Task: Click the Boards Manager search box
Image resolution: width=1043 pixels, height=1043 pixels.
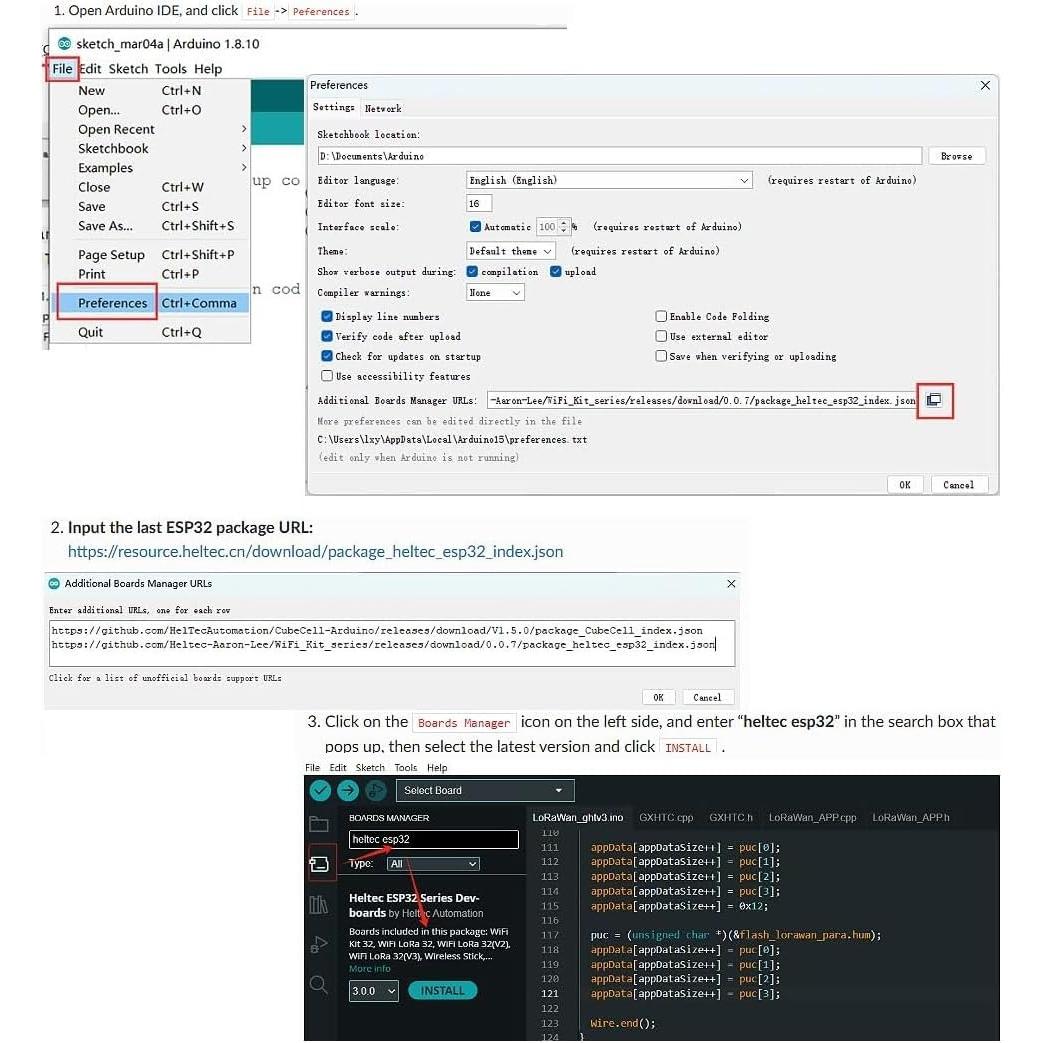Action: pyautogui.click(x=433, y=840)
